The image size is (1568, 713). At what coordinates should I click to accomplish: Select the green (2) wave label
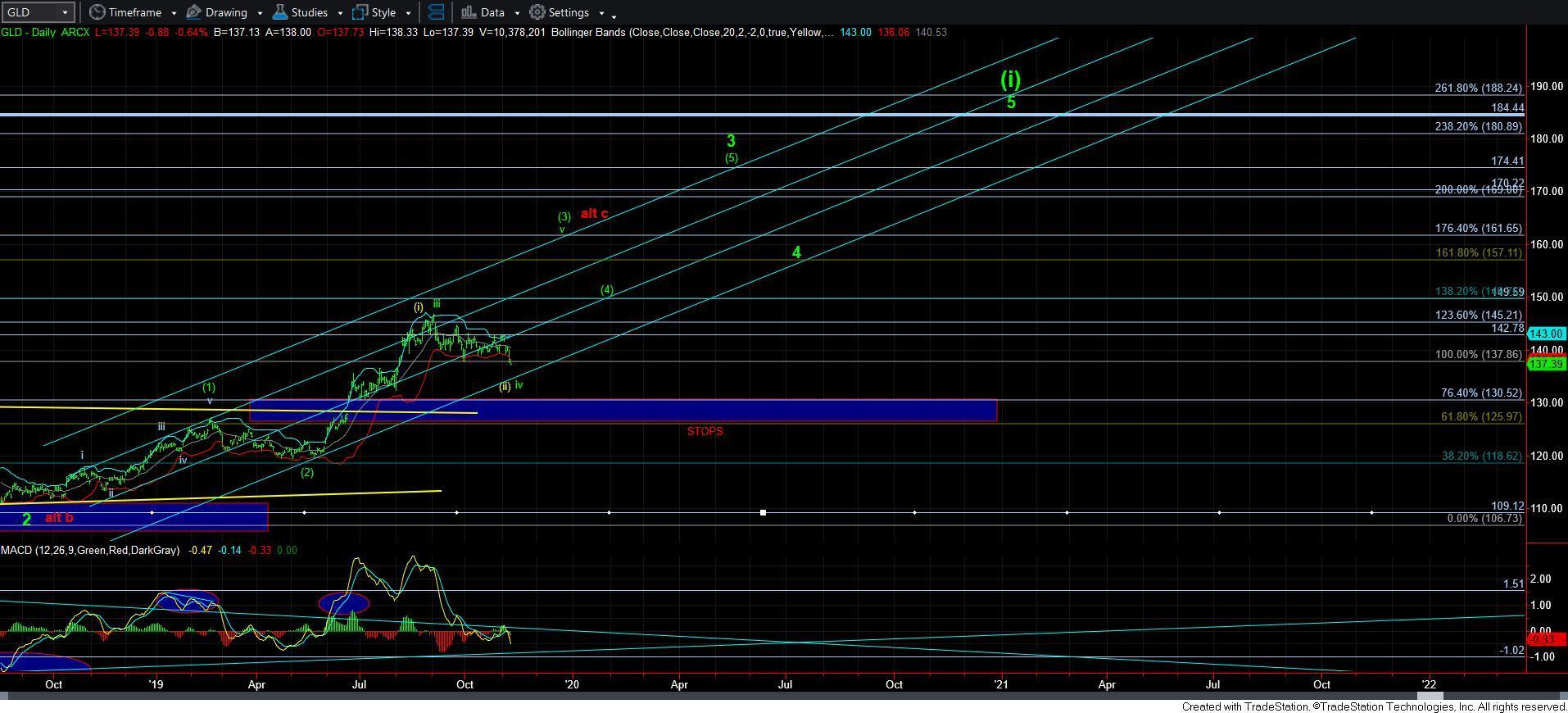(307, 472)
